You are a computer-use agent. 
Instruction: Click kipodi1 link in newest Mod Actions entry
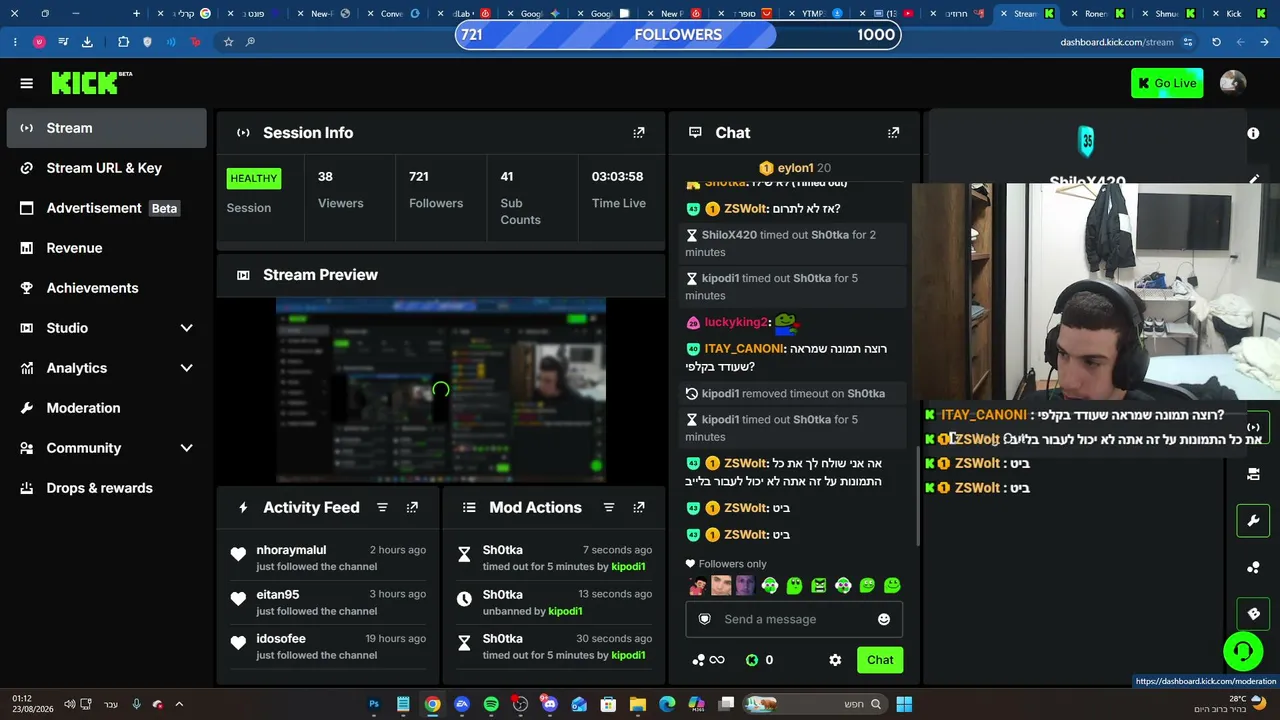tap(628, 566)
